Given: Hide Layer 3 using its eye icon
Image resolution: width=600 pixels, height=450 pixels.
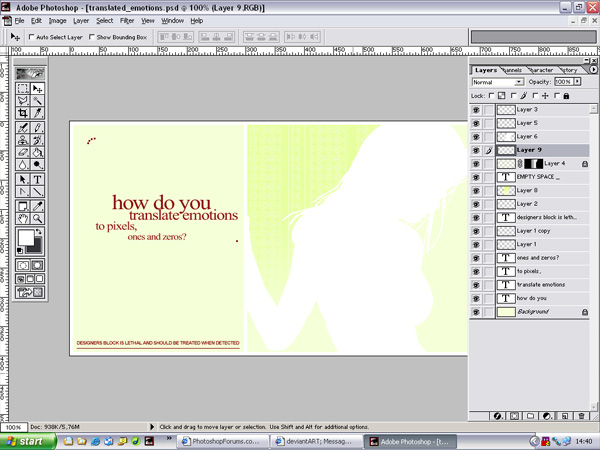Looking at the screenshot, I should pos(476,109).
